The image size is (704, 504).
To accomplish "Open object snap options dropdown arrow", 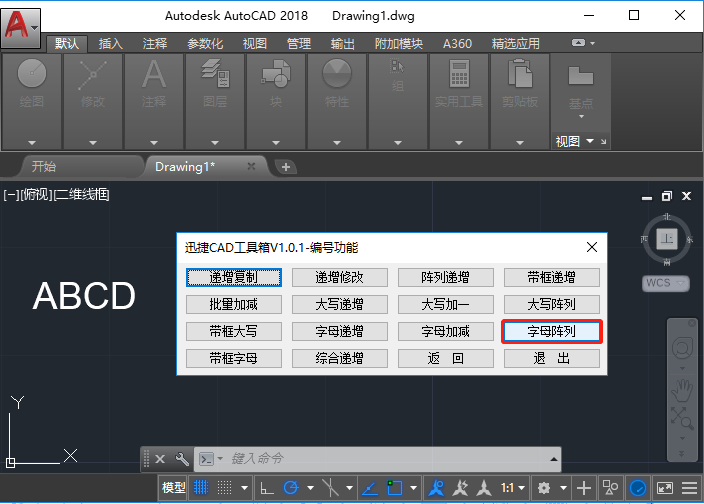I will pos(414,488).
